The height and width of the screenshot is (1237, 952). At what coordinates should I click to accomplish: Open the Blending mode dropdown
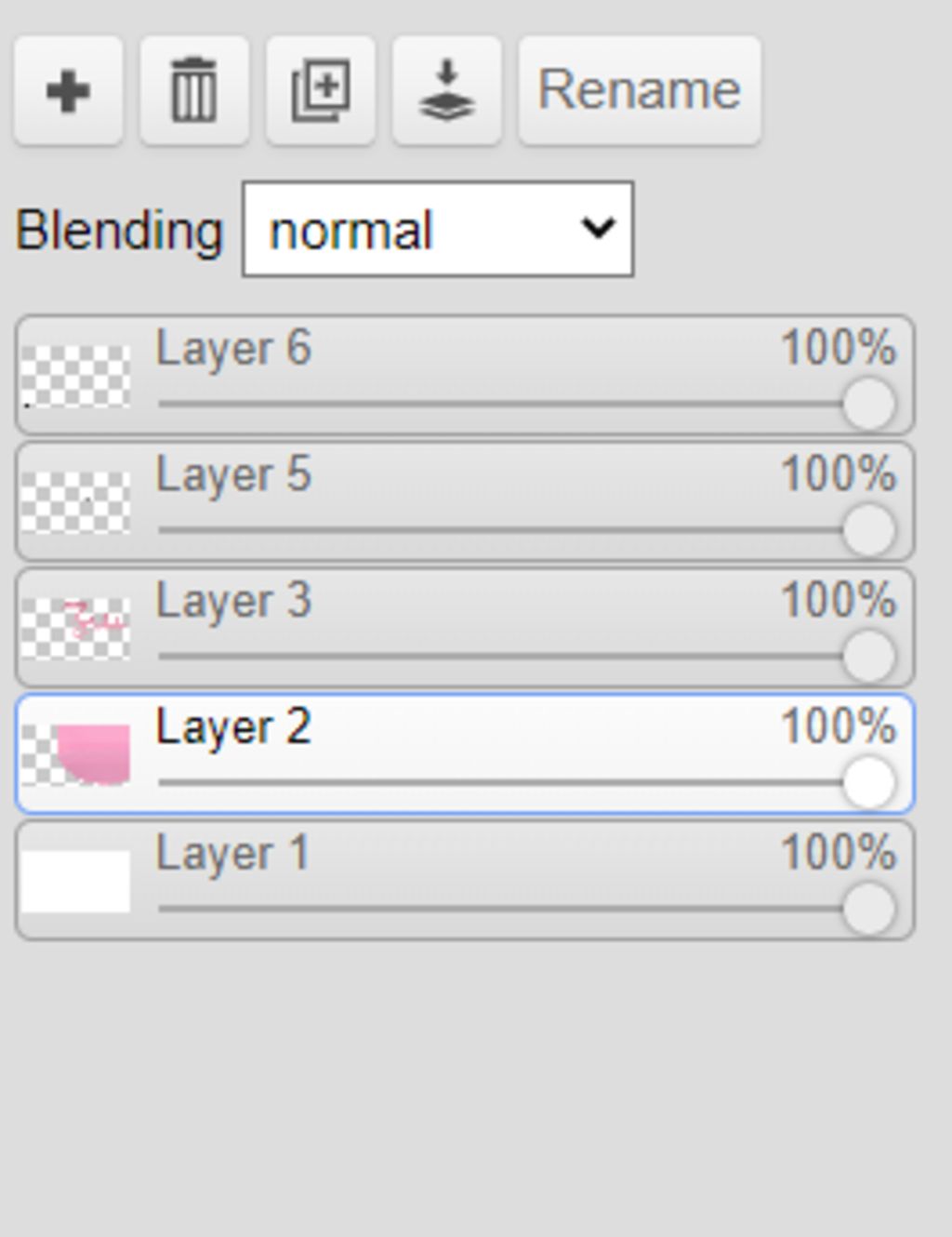438,229
